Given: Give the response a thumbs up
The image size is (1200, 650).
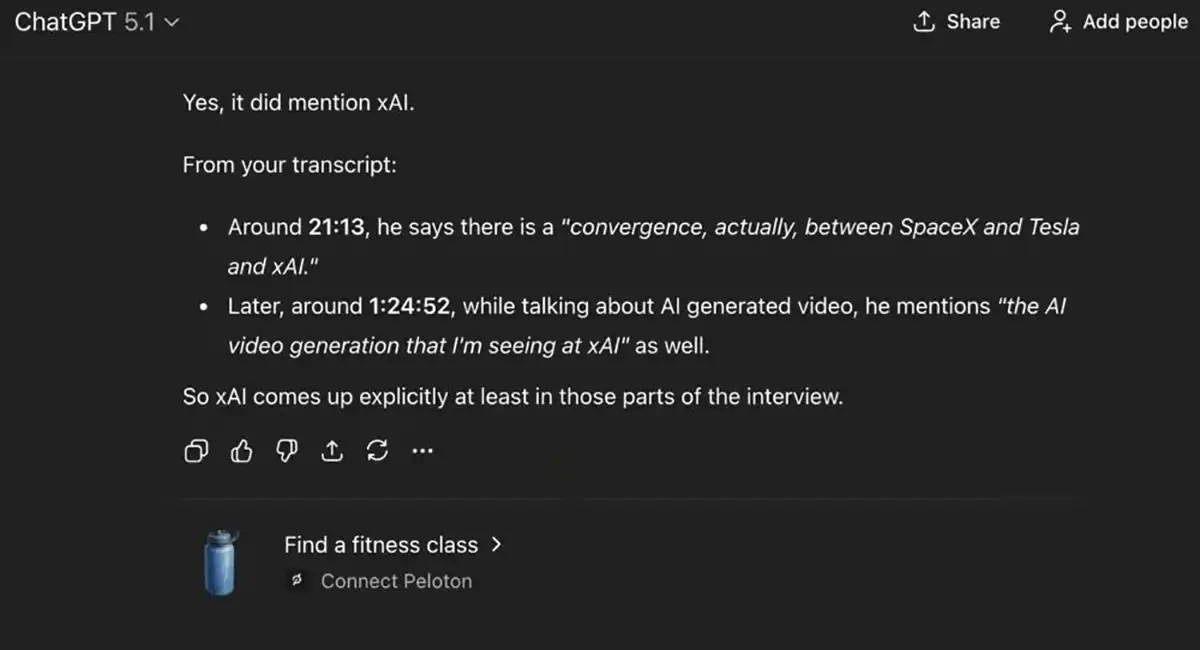Looking at the screenshot, I should click(241, 452).
